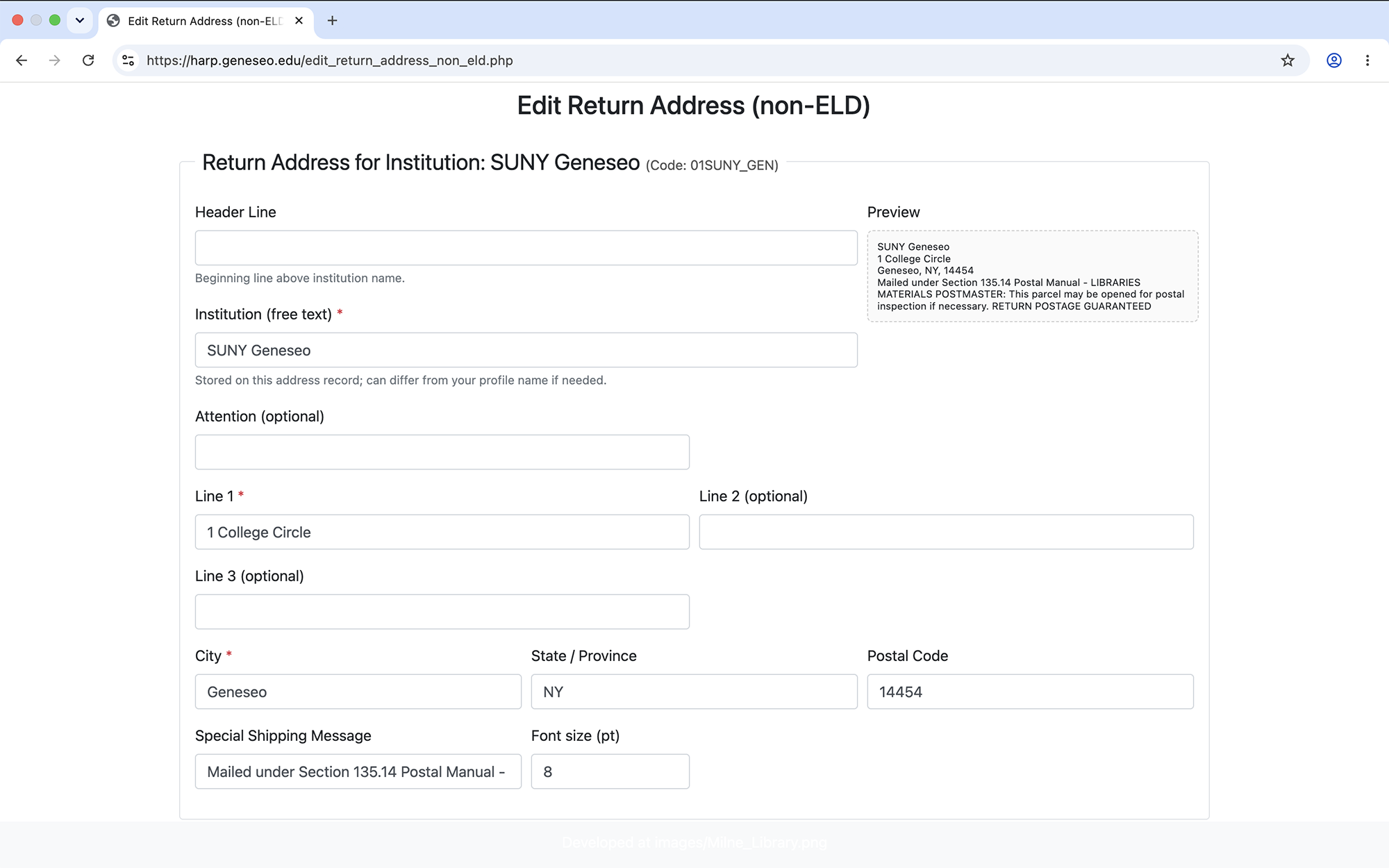Click the green fullscreen window button
The width and height of the screenshot is (1389, 868).
click(55, 20)
